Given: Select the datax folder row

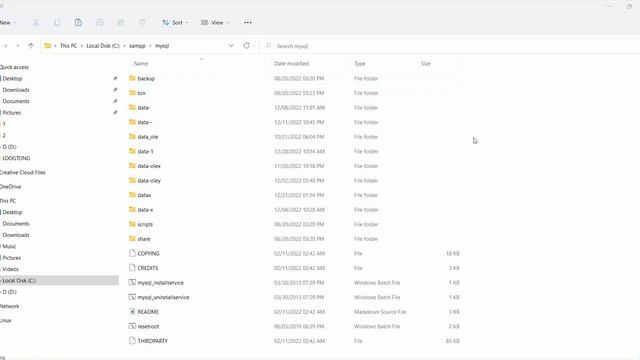Looking at the screenshot, I should point(295,195).
